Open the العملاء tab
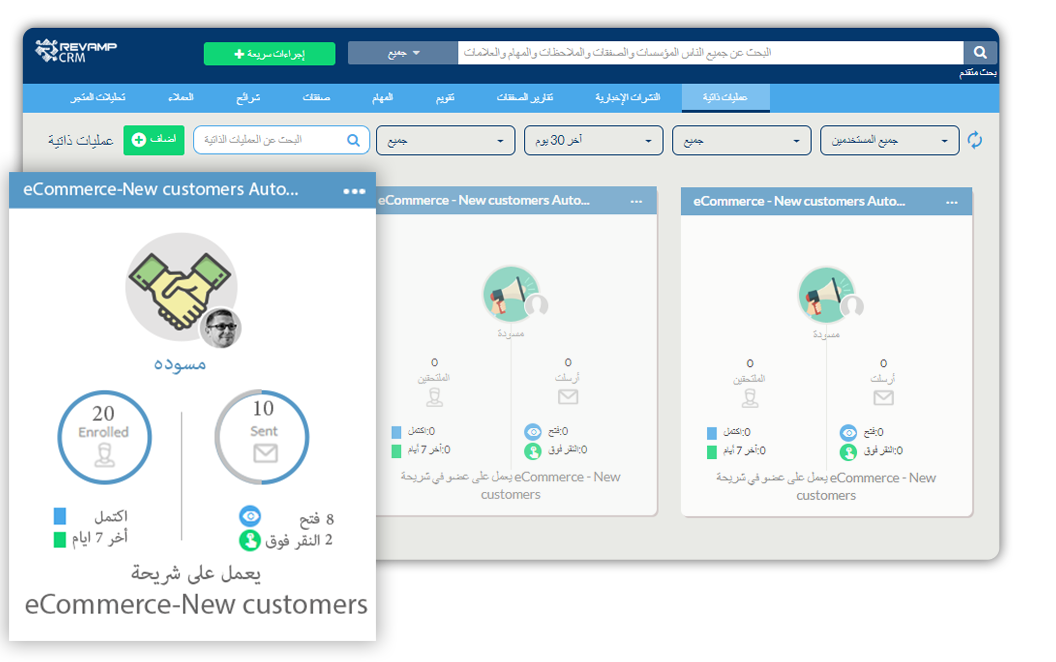 [x=180, y=98]
